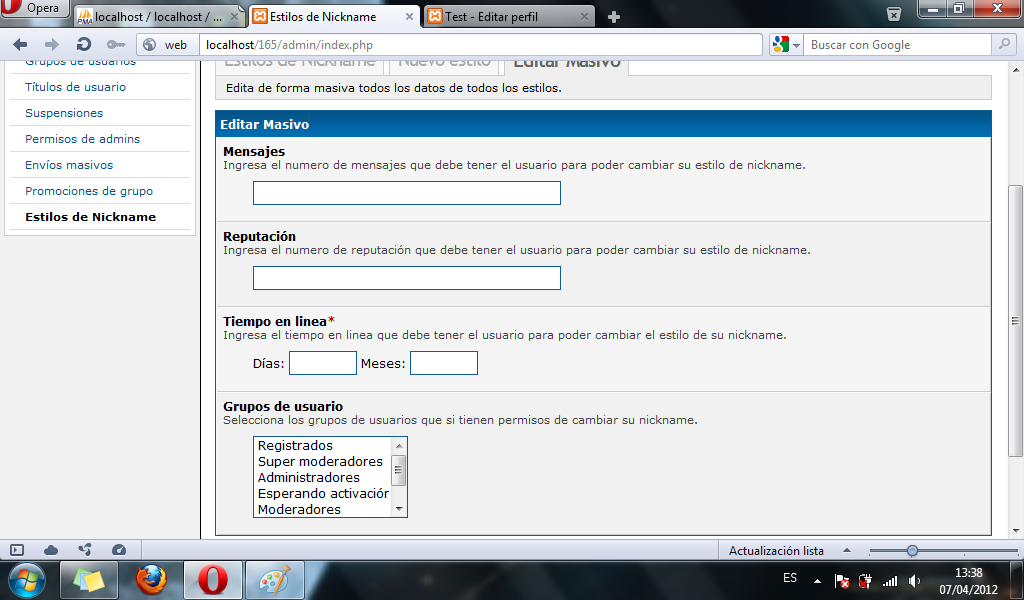Open the volume speaker tray icon
The width and height of the screenshot is (1024, 600).
[x=914, y=580]
